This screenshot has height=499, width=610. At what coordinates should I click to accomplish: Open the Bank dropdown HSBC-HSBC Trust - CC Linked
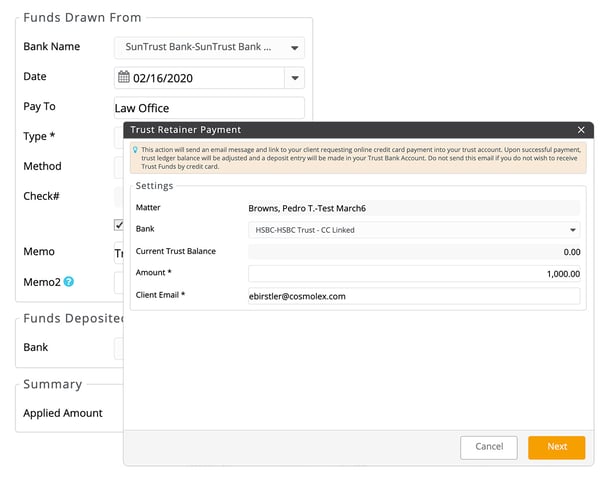pyautogui.click(x=414, y=230)
